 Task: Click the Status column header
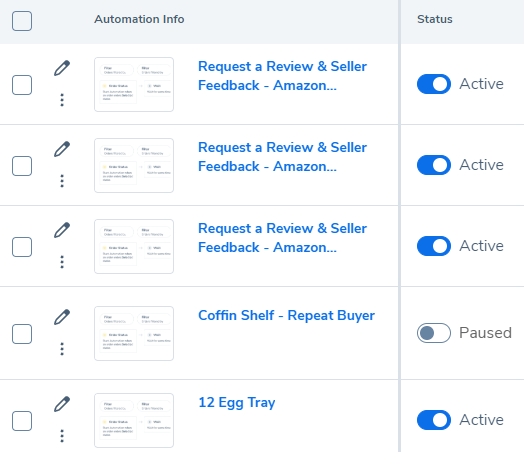pos(434,19)
